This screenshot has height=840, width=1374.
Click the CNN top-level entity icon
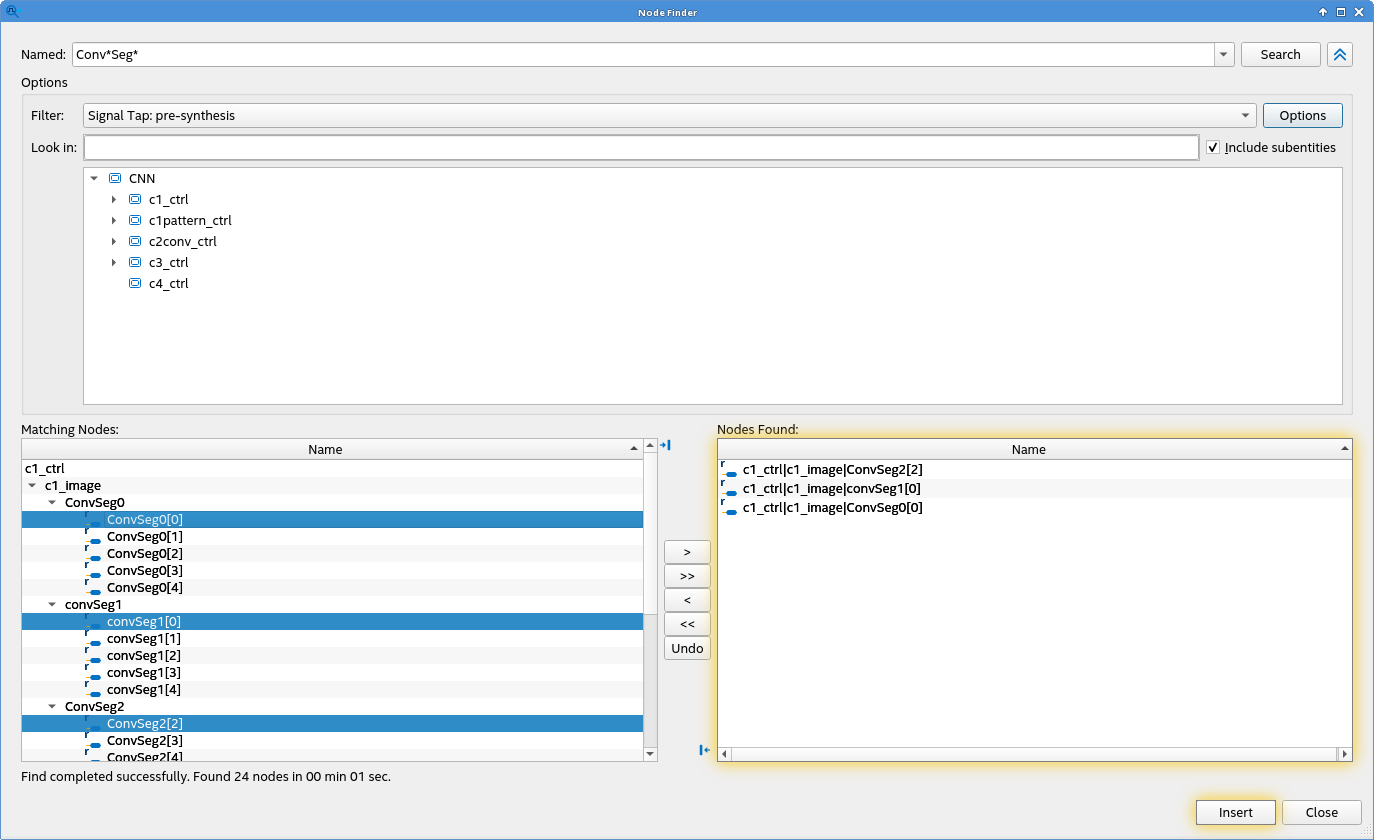coord(115,178)
